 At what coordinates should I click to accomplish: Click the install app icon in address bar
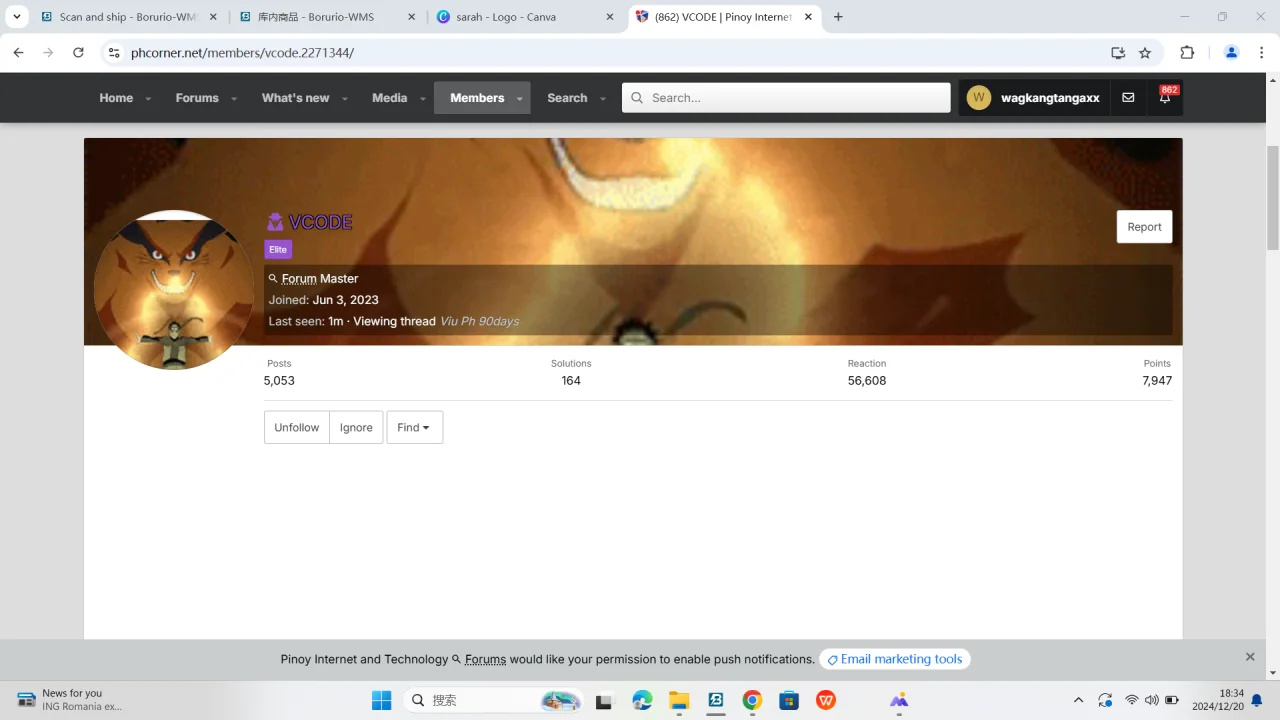[1118, 53]
